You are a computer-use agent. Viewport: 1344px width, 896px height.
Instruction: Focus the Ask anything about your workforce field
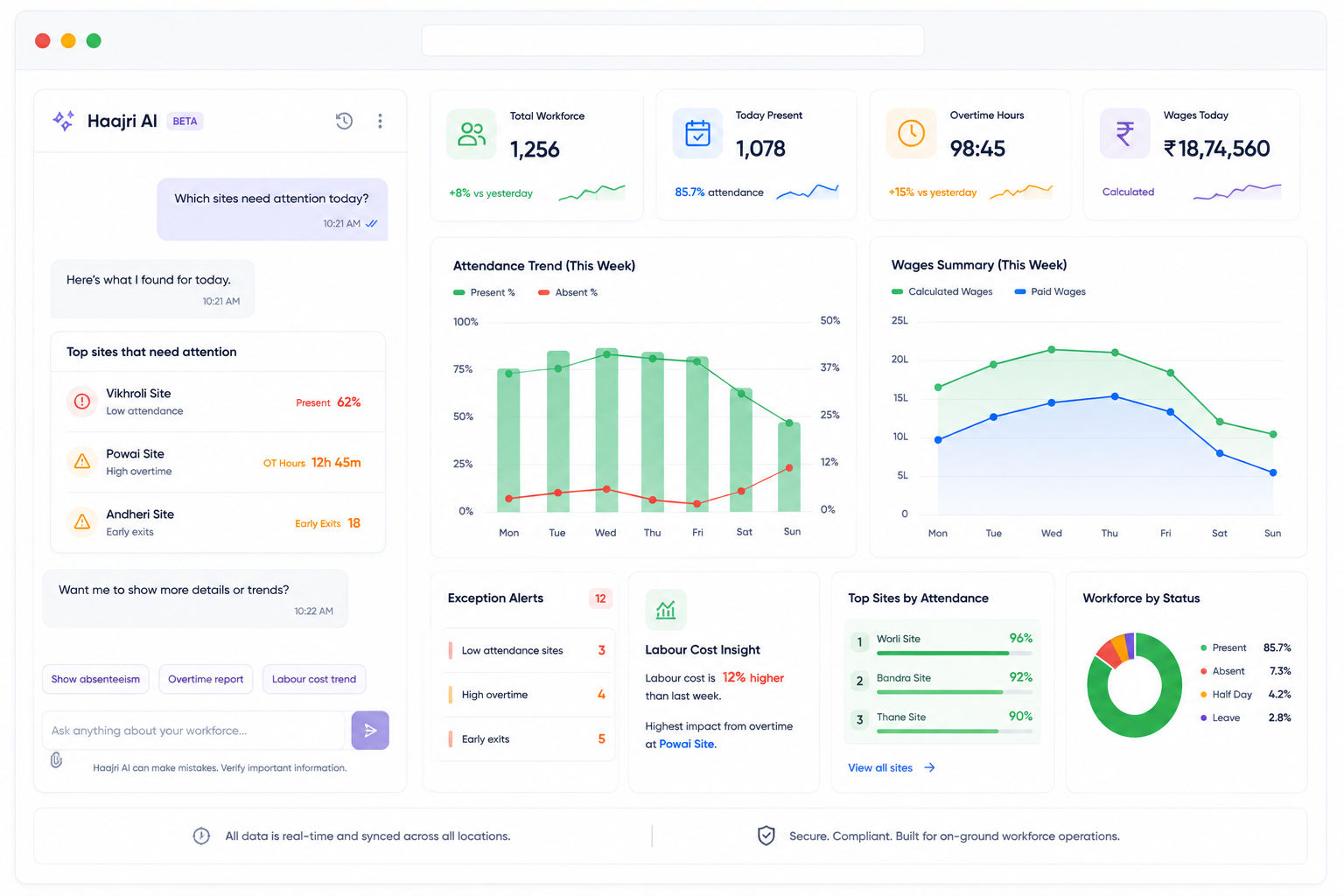(193, 731)
